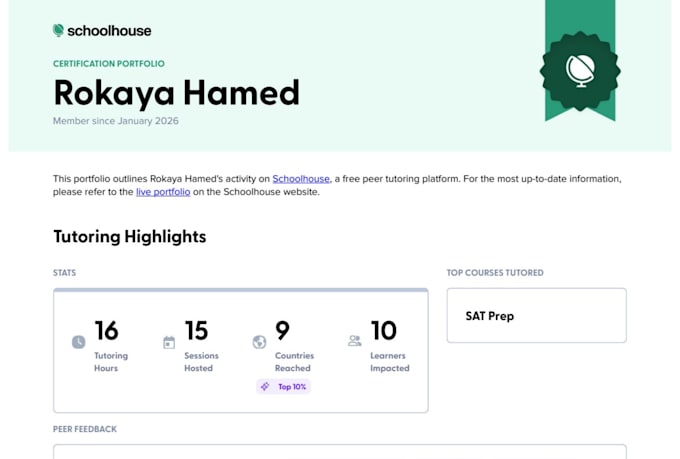Click the schoolhouse wordmark text

(109, 31)
